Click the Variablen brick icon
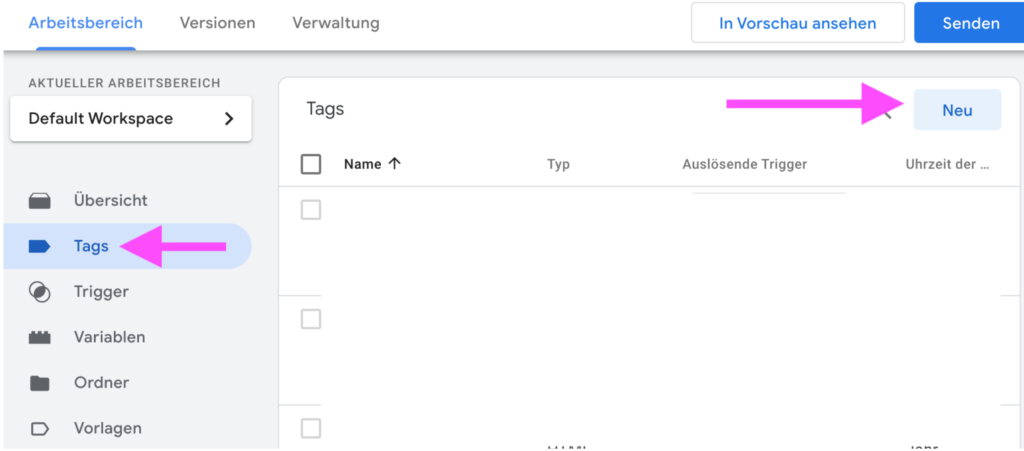This screenshot has width=1024, height=451. coord(40,338)
